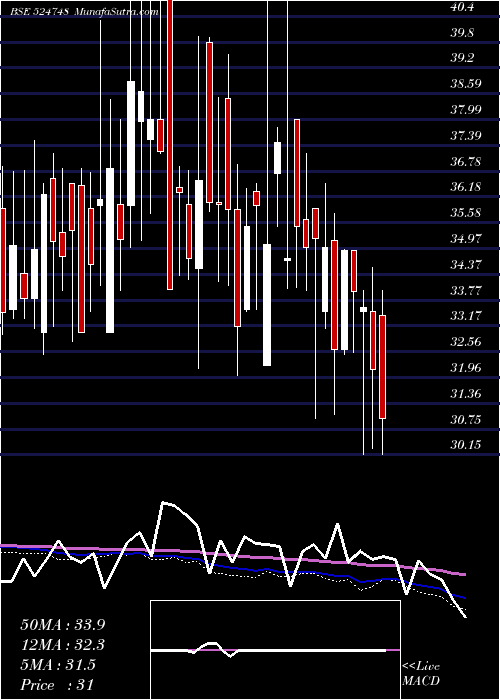Click the 36.78 price axis label
Viewport: 500px width, 700px height.
click(x=466, y=162)
